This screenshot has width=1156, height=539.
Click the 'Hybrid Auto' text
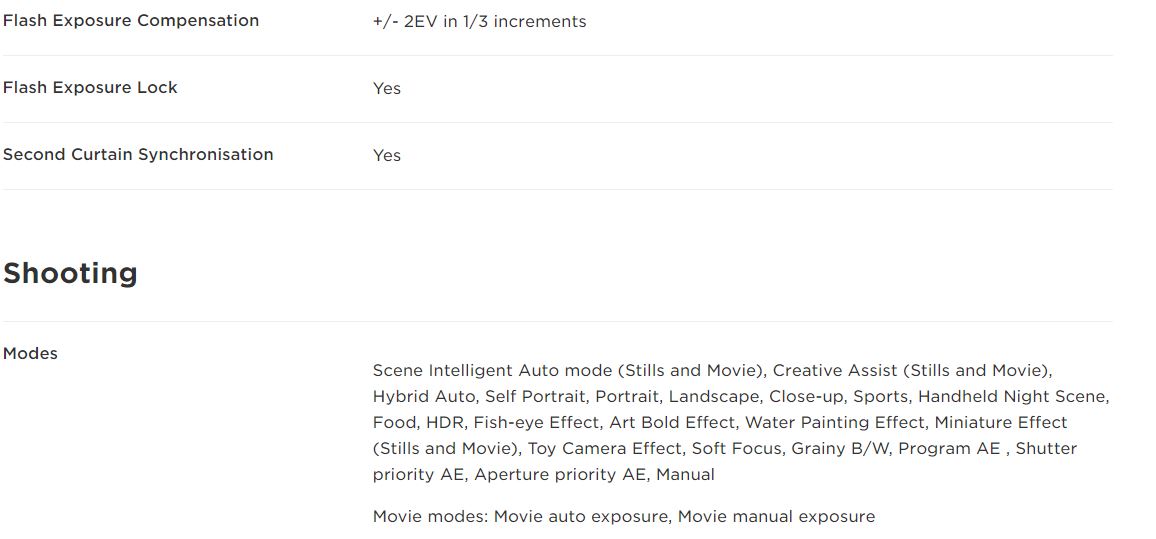pyautogui.click(x=424, y=397)
